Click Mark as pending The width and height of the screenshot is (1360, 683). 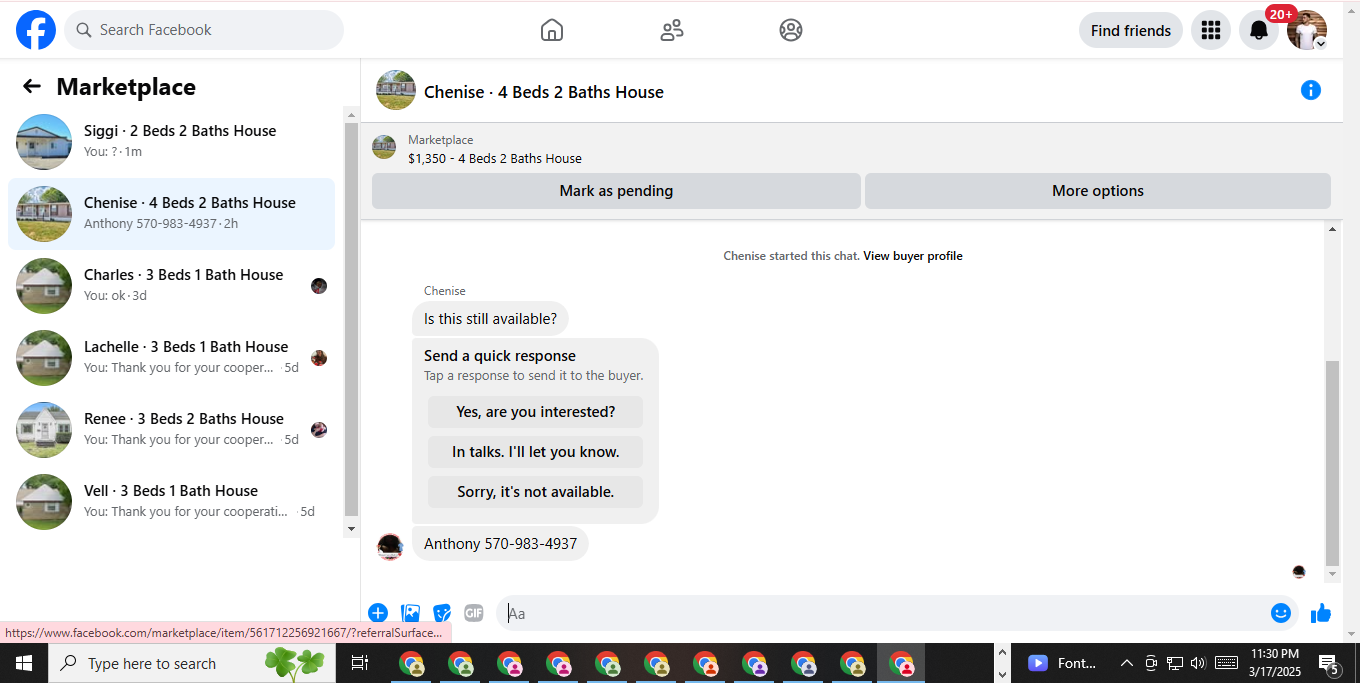(x=616, y=191)
